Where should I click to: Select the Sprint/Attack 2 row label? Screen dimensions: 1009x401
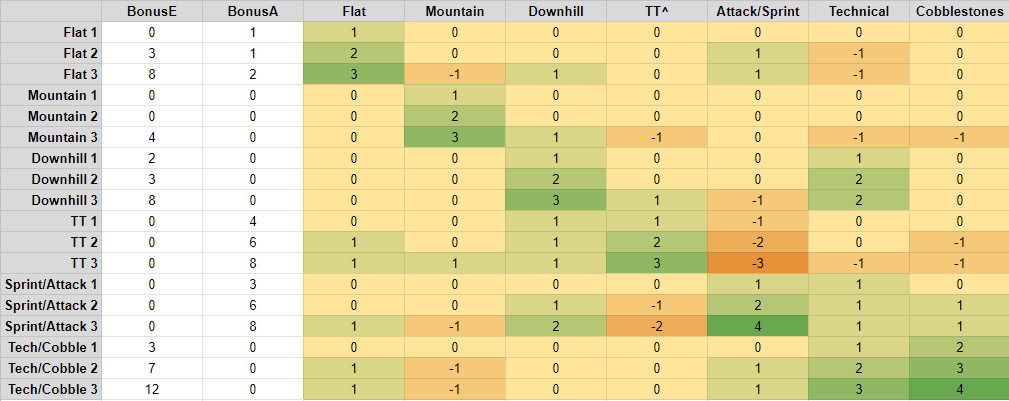tap(52, 305)
